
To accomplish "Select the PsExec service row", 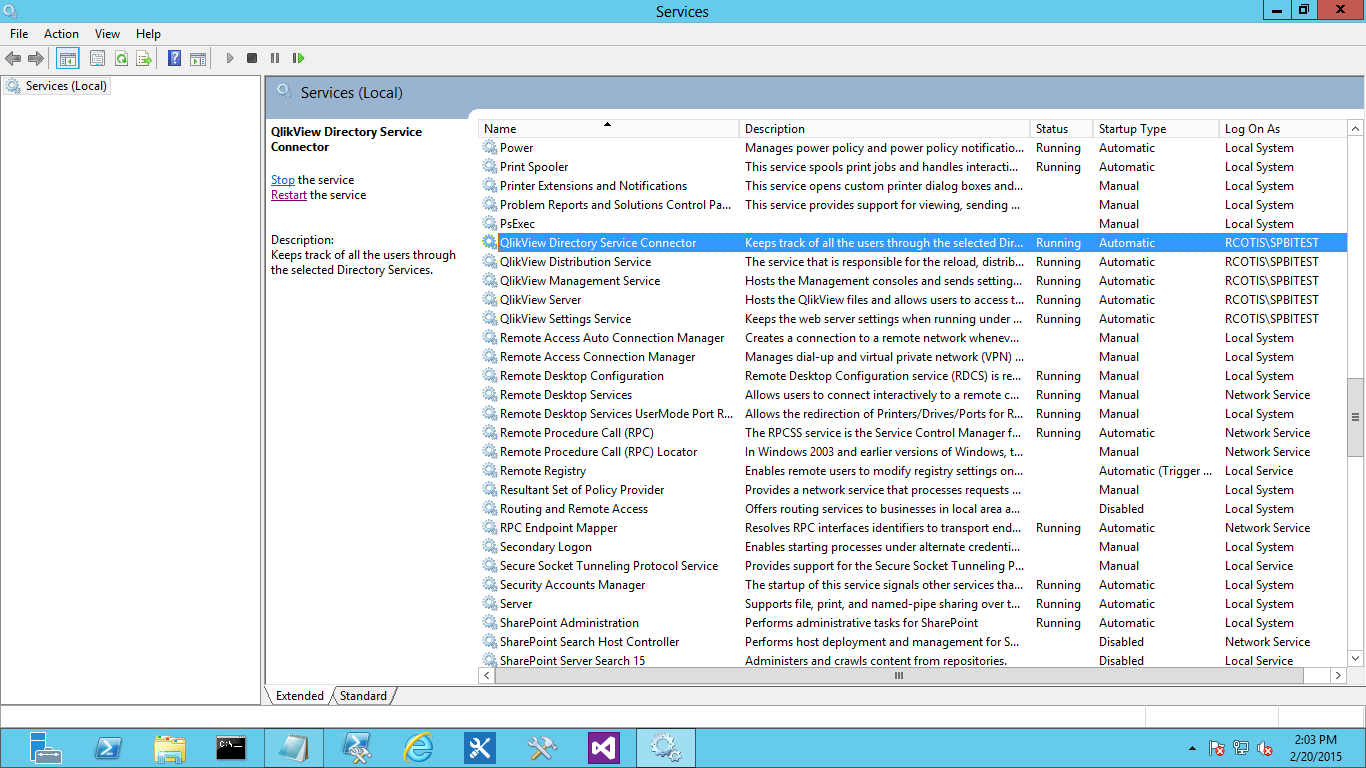I will pyautogui.click(x=913, y=224).
